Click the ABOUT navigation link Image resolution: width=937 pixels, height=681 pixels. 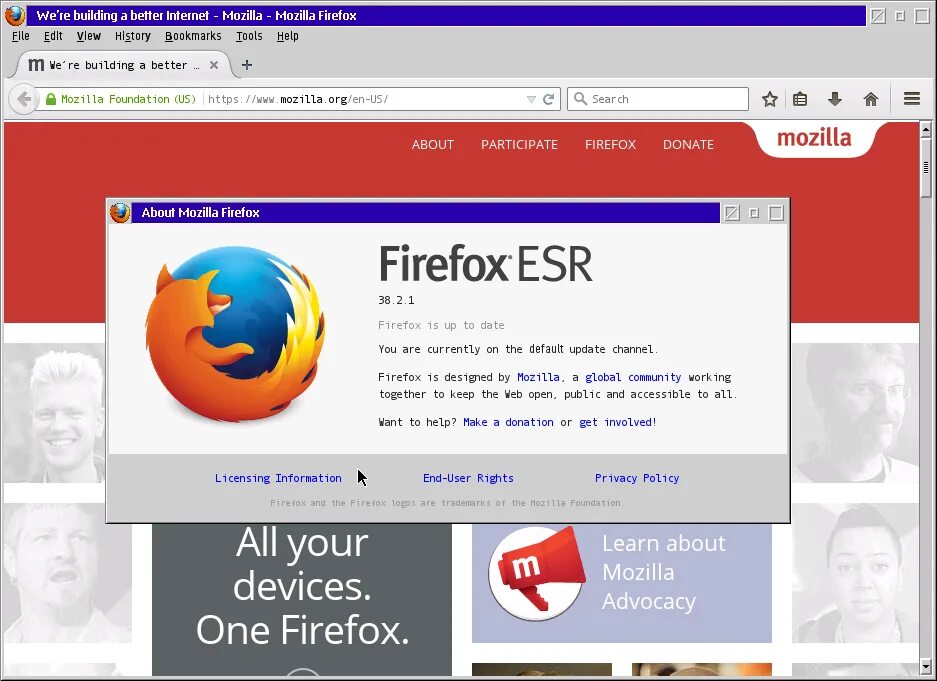point(433,145)
